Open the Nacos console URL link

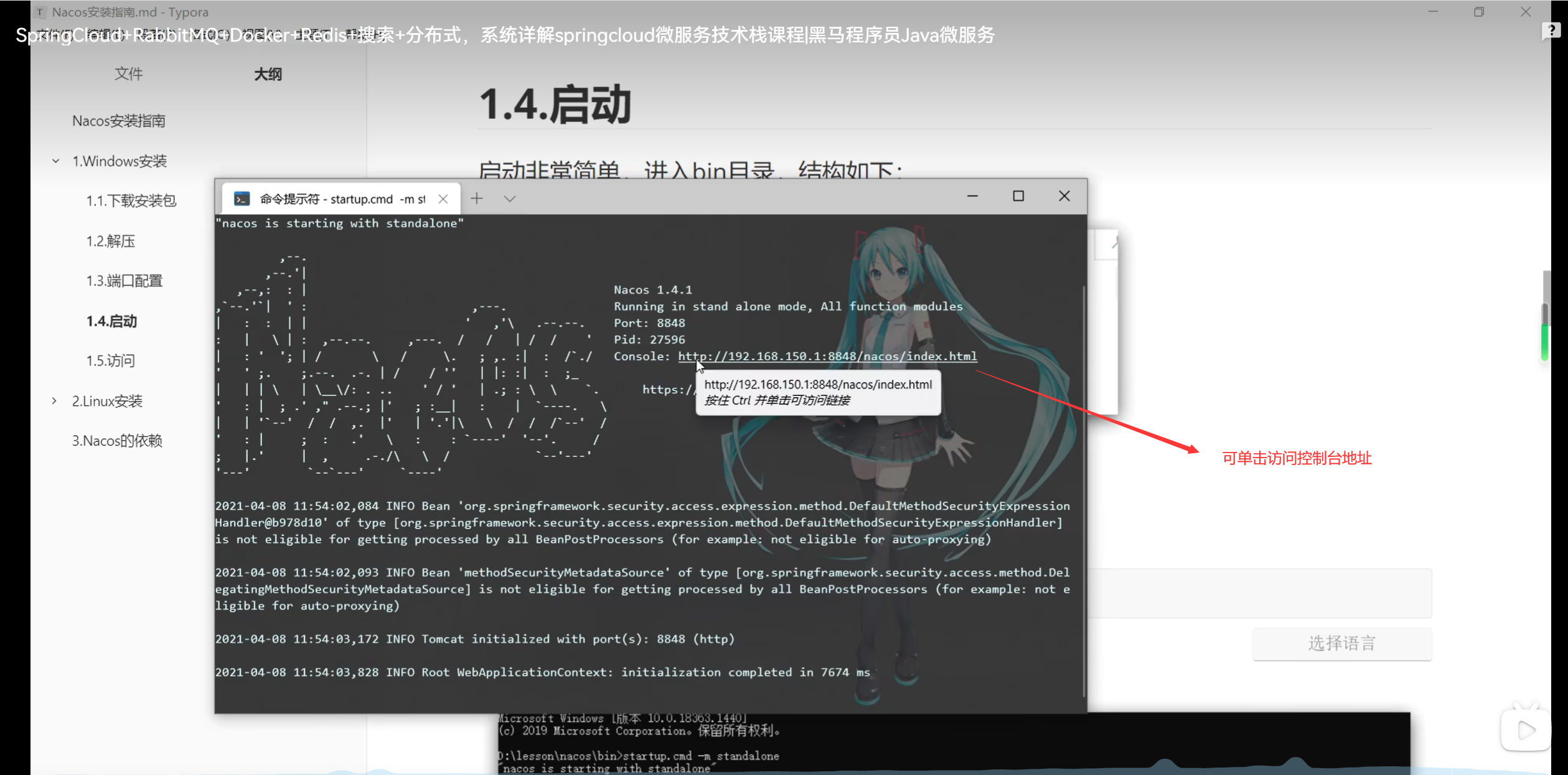(x=827, y=356)
